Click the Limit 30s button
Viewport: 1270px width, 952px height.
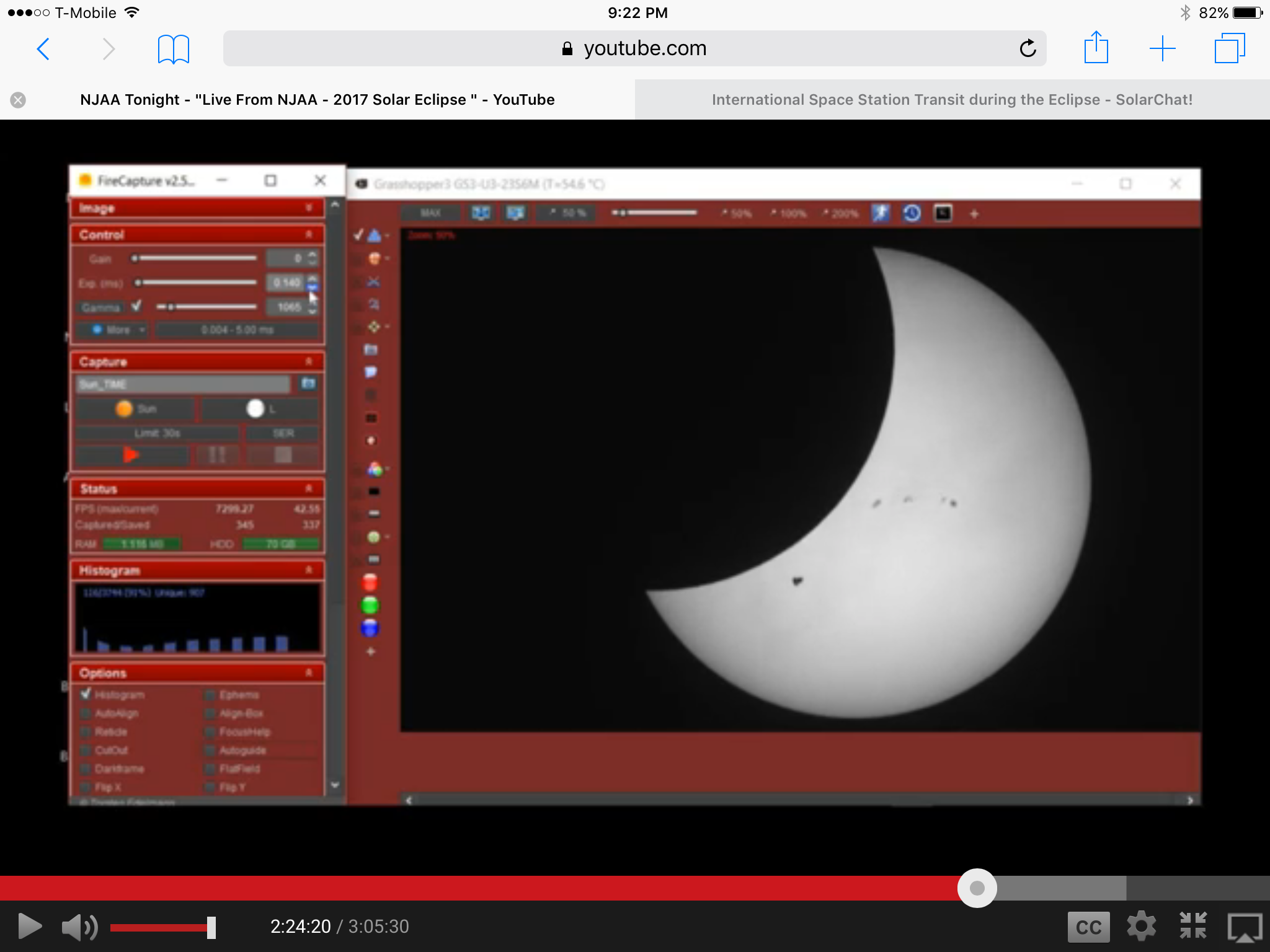tap(158, 433)
